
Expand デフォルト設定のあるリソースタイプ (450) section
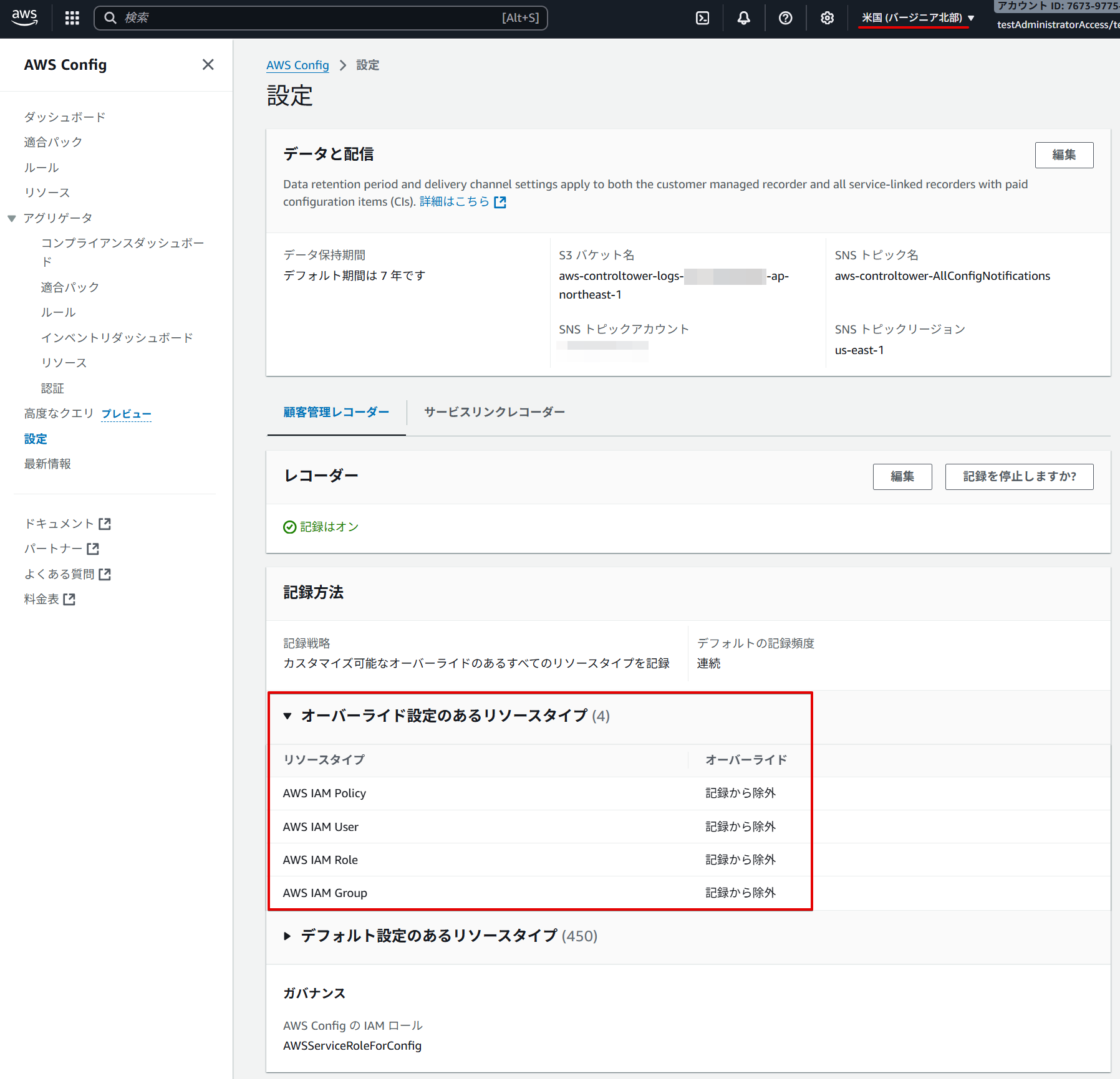287,936
